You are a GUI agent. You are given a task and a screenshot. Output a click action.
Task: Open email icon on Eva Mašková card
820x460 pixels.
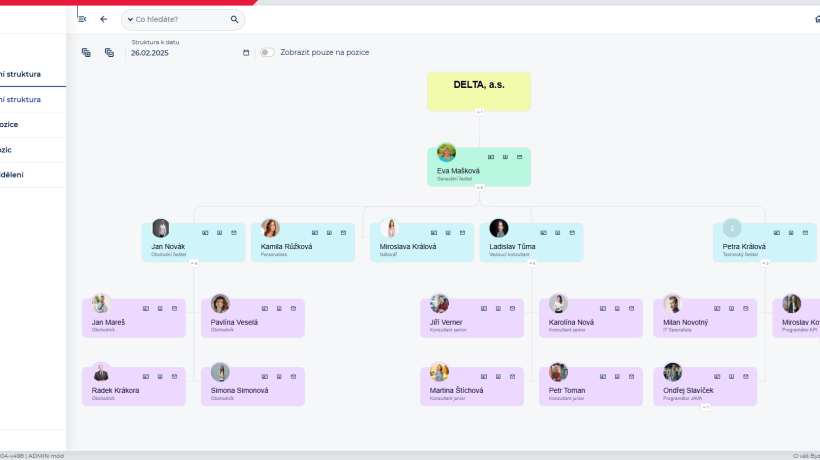point(519,157)
